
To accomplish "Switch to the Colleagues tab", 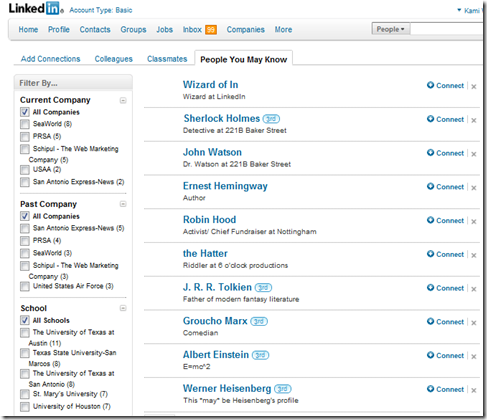I will (x=114, y=59).
